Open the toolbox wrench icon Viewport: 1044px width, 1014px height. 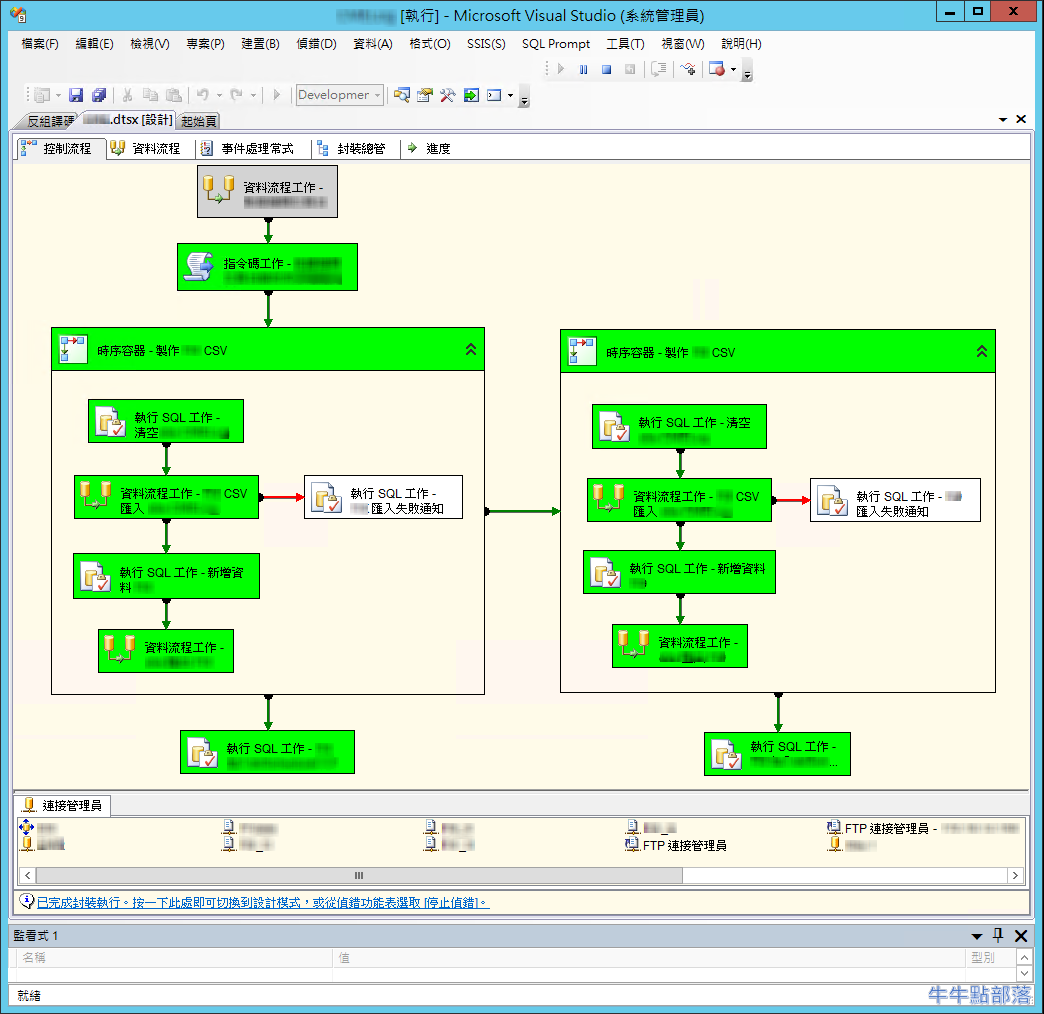[447, 95]
